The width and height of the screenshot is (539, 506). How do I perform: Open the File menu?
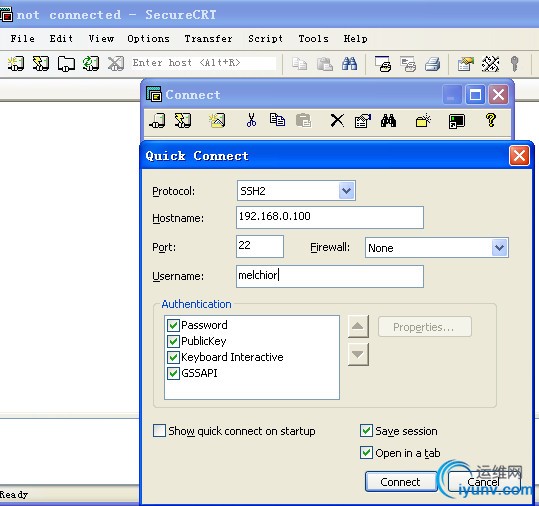point(22,38)
